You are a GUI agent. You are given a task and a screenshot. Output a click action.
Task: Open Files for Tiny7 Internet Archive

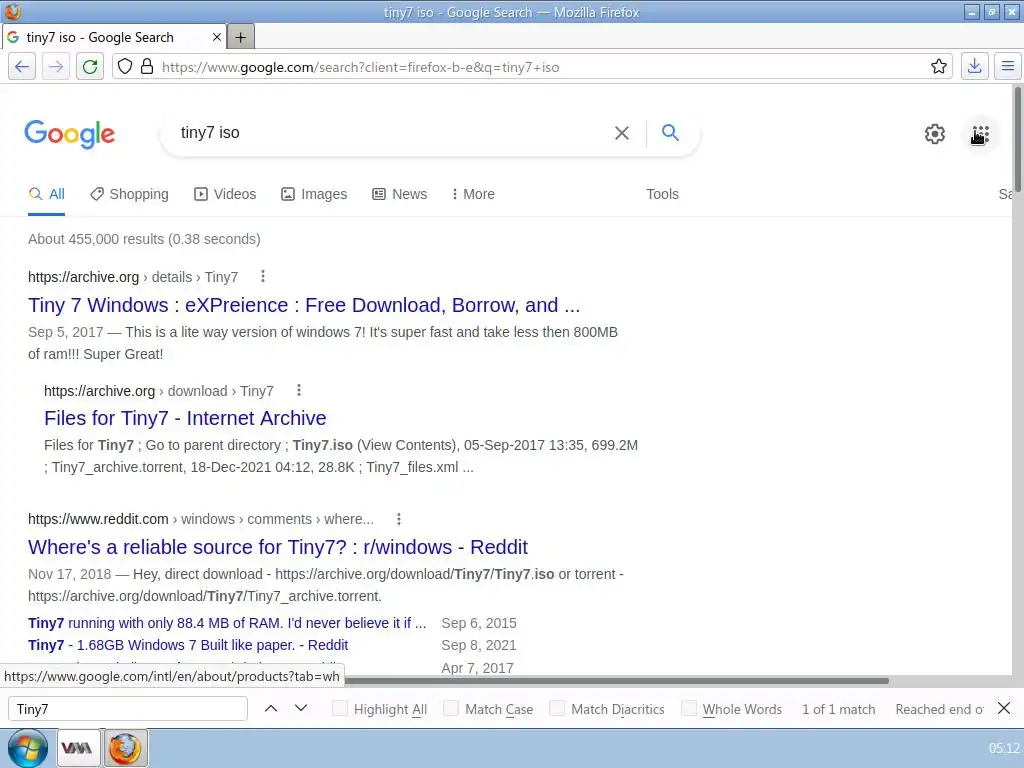(x=185, y=418)
